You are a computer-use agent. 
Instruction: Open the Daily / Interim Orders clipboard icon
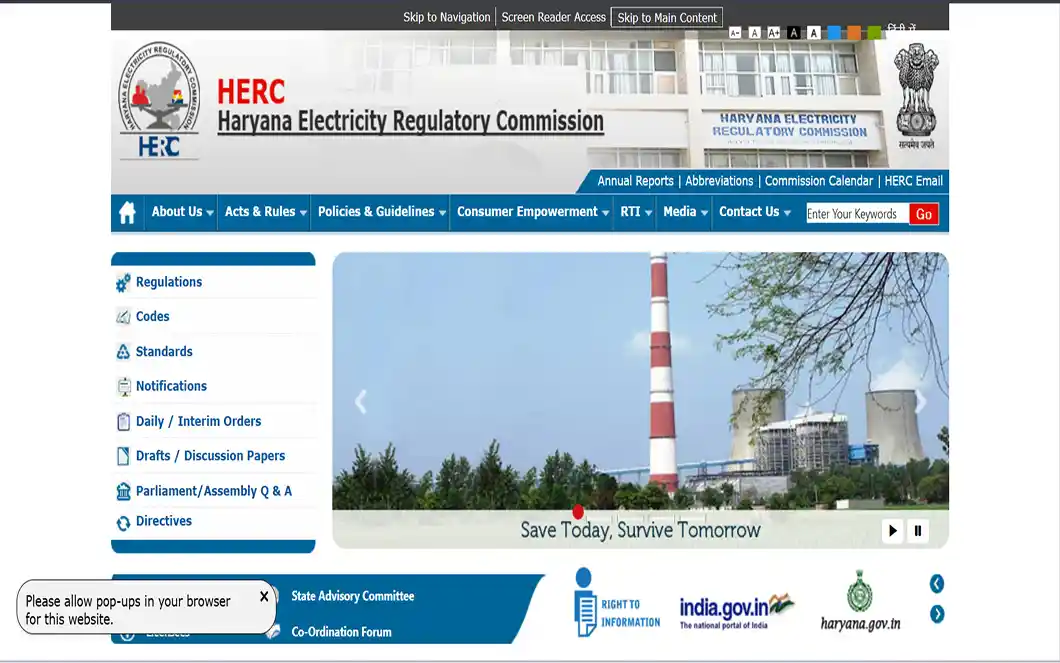click(123, 422)
